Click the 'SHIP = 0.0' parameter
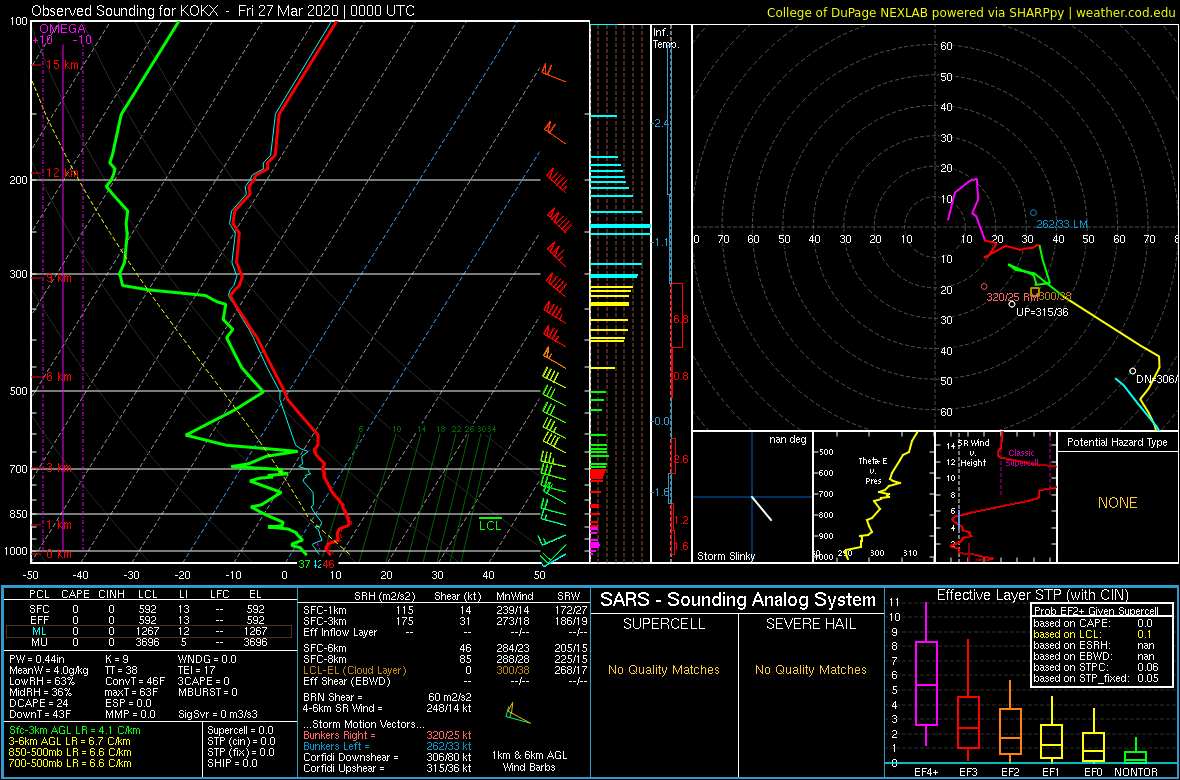Image resolution: width=1180 pixels, height=780 pixels. tap(233, 763)
